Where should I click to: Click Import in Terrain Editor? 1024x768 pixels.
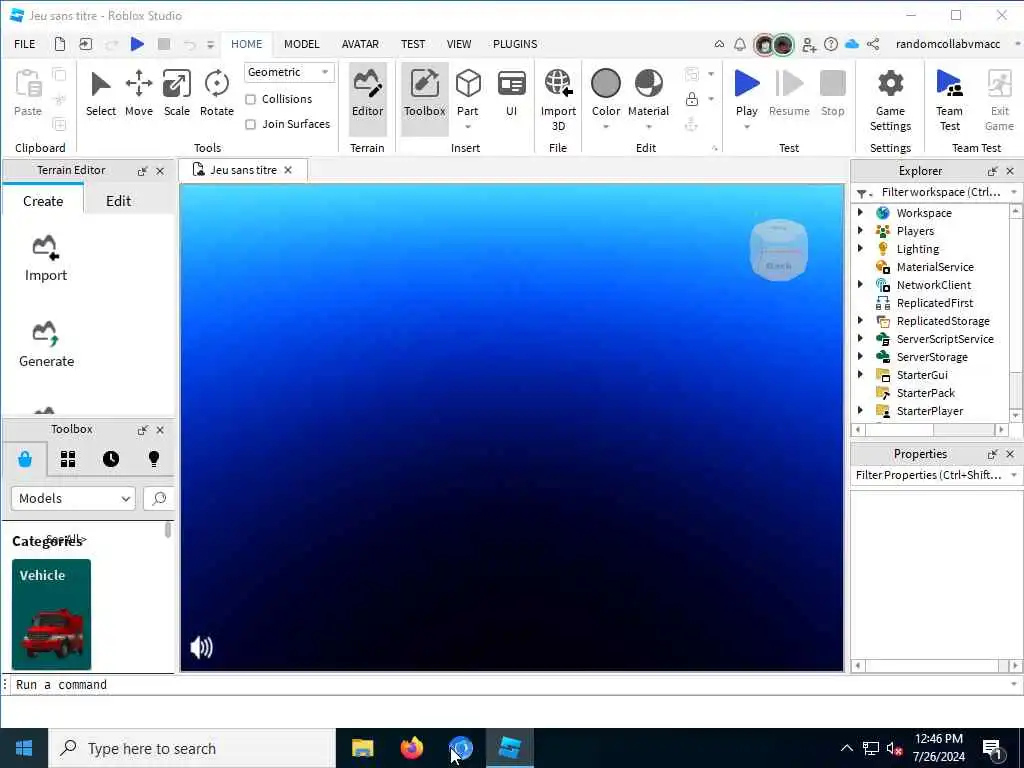(46, 259)
